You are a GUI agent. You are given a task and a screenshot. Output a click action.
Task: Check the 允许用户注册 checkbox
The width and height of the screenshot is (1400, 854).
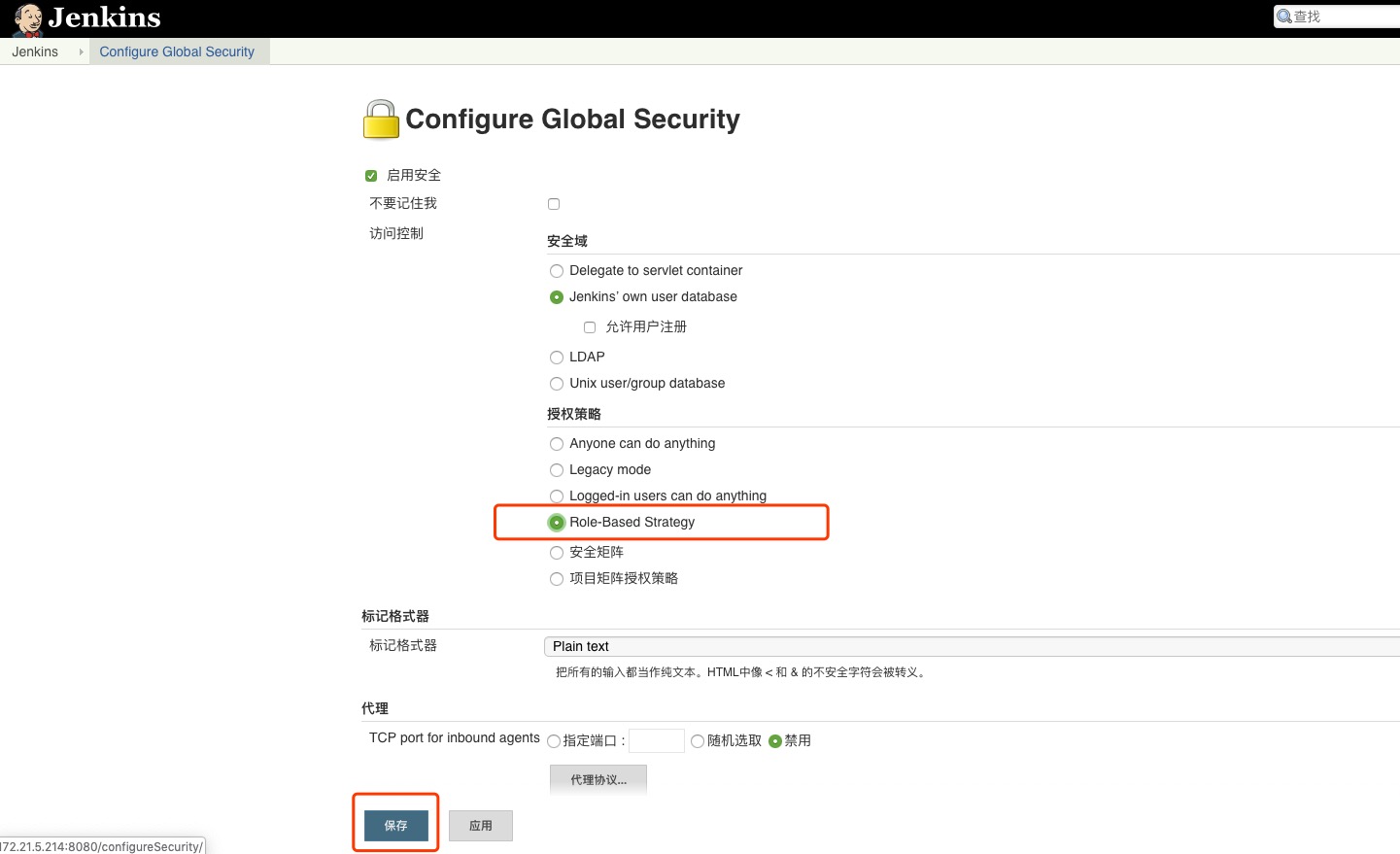pos(590,327)
